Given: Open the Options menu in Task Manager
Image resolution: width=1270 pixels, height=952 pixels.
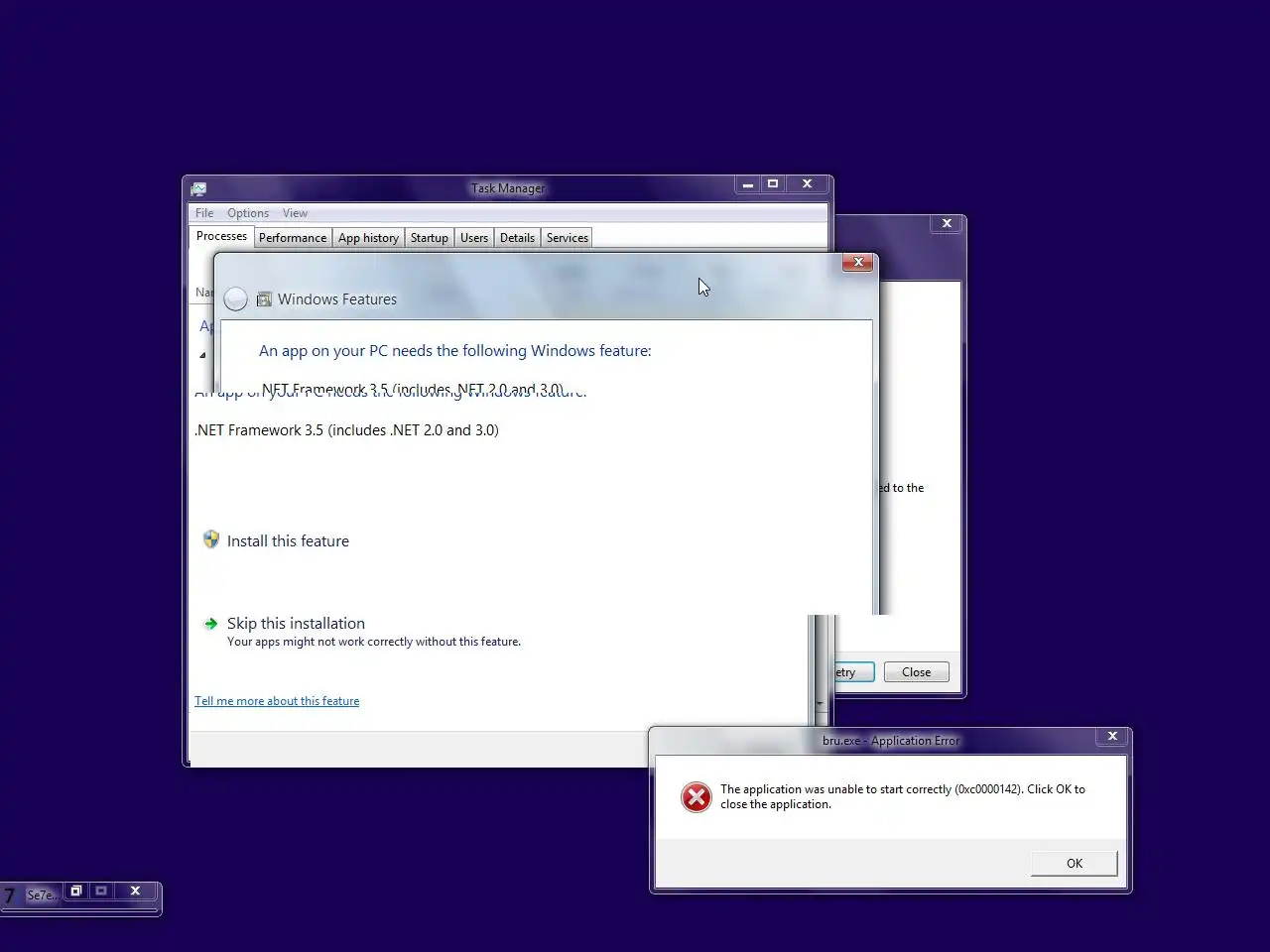Looking at the screenshot, I should point(248,213).
